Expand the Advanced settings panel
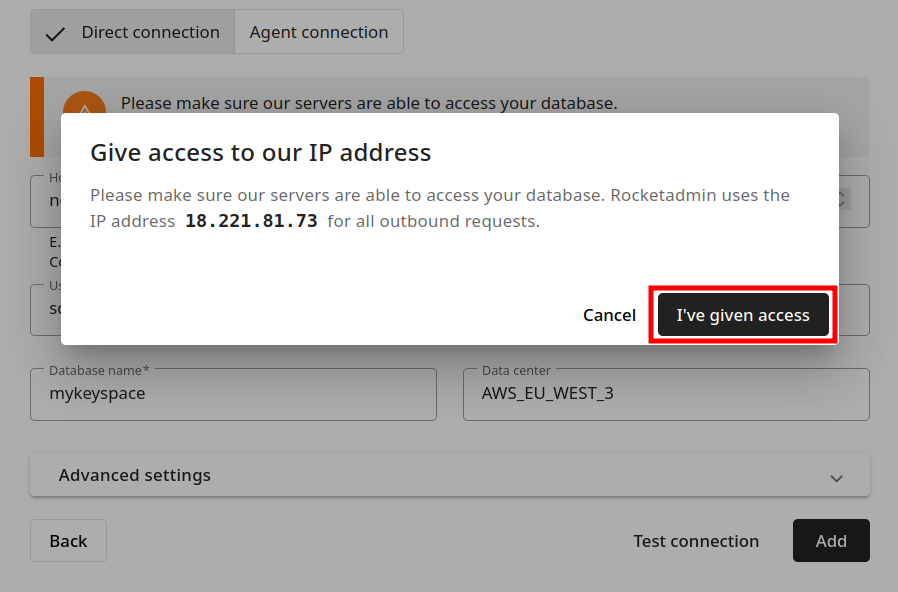 449,475
